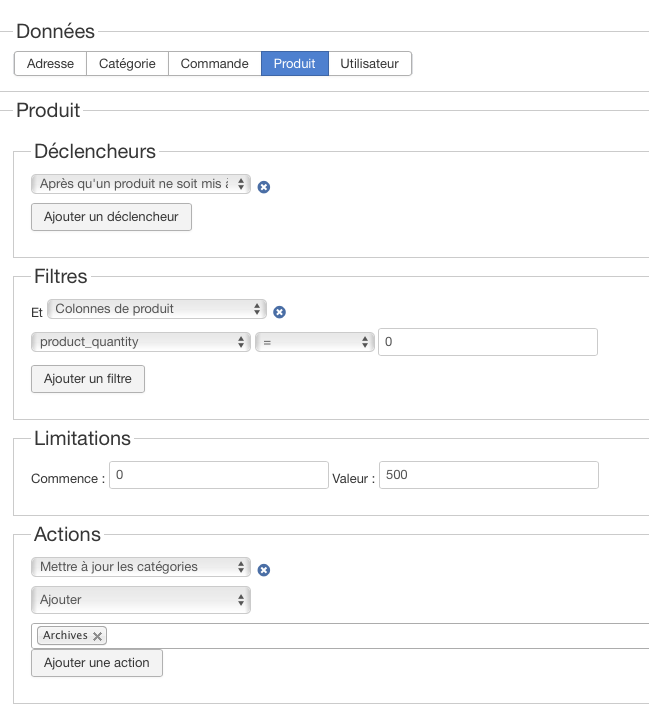Image resolution: width=649 pixels, height=718 pixels.
Task: Open the product_quantity column dropdown
Action: tap(140, 342)
